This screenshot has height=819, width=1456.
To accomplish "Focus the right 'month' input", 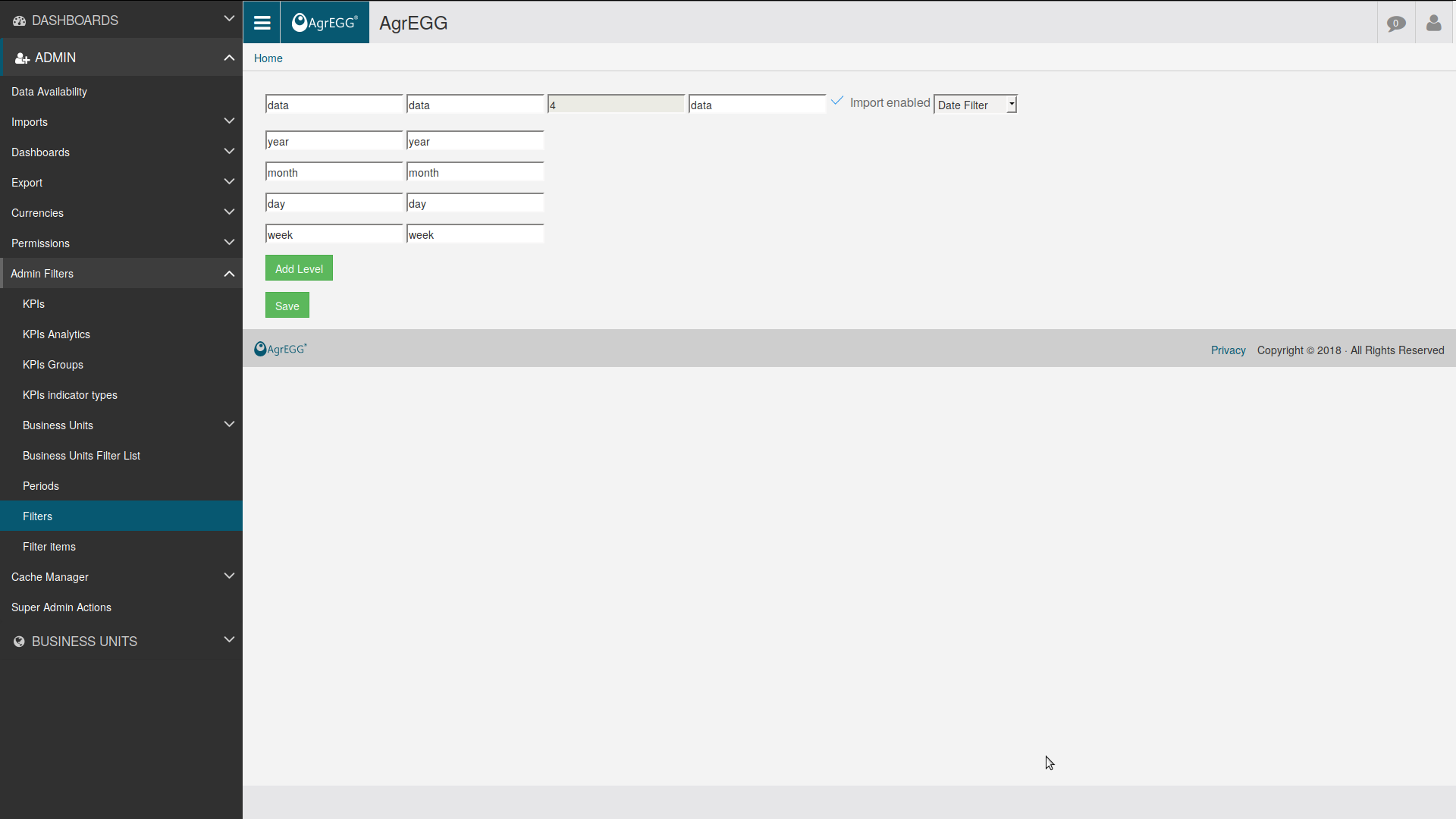I will pos(475,172).
